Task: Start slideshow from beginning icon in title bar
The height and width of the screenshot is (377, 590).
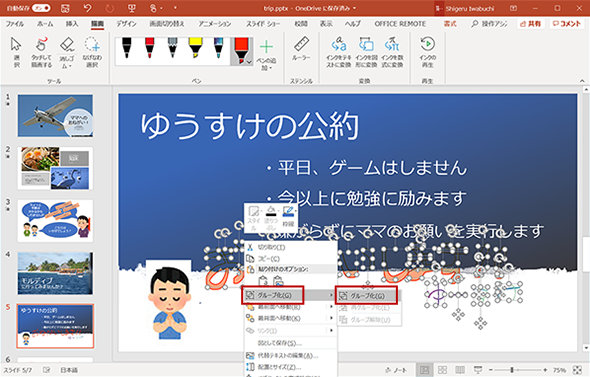Action: point(131,8)
